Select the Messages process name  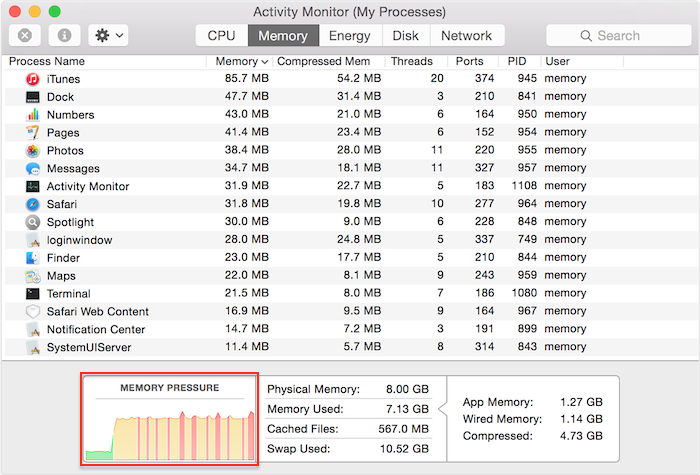point(73,168)
